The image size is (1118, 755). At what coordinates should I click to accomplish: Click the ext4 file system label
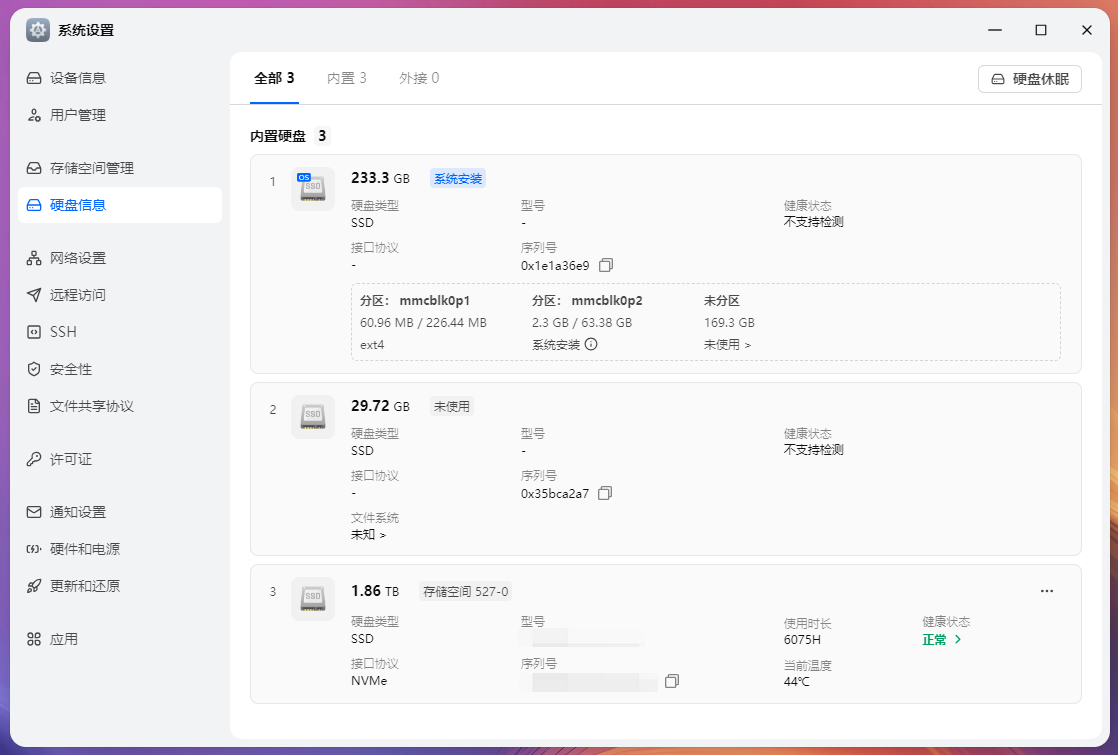372,345
